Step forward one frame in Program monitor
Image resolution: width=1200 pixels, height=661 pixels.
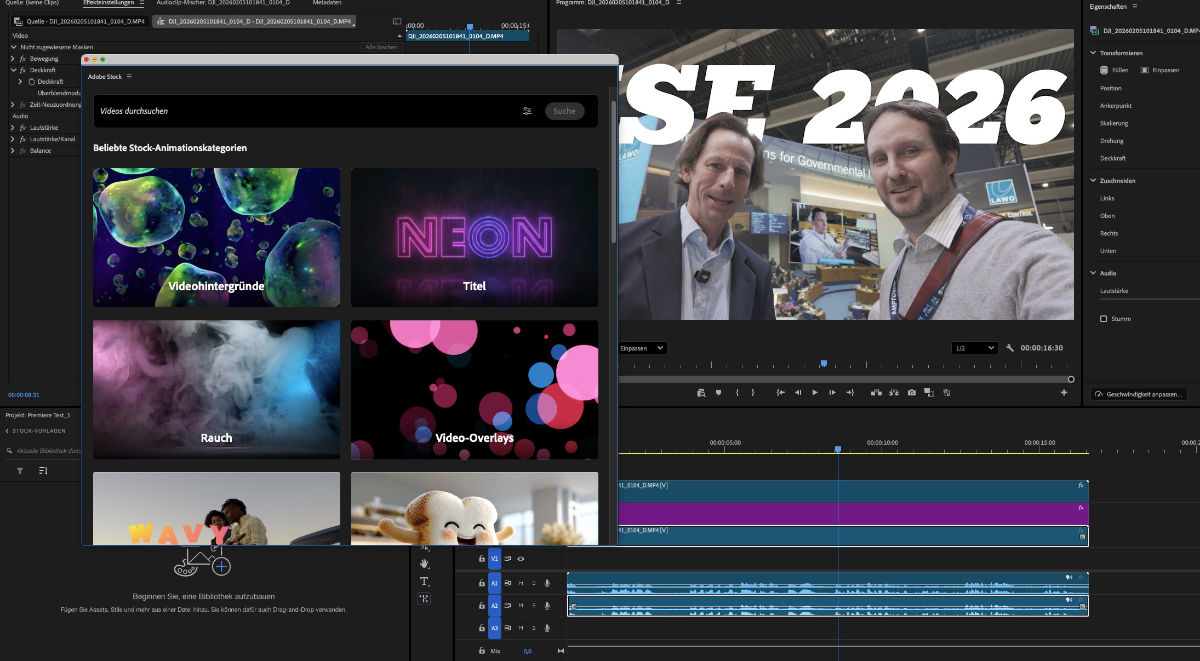point(832,393)
